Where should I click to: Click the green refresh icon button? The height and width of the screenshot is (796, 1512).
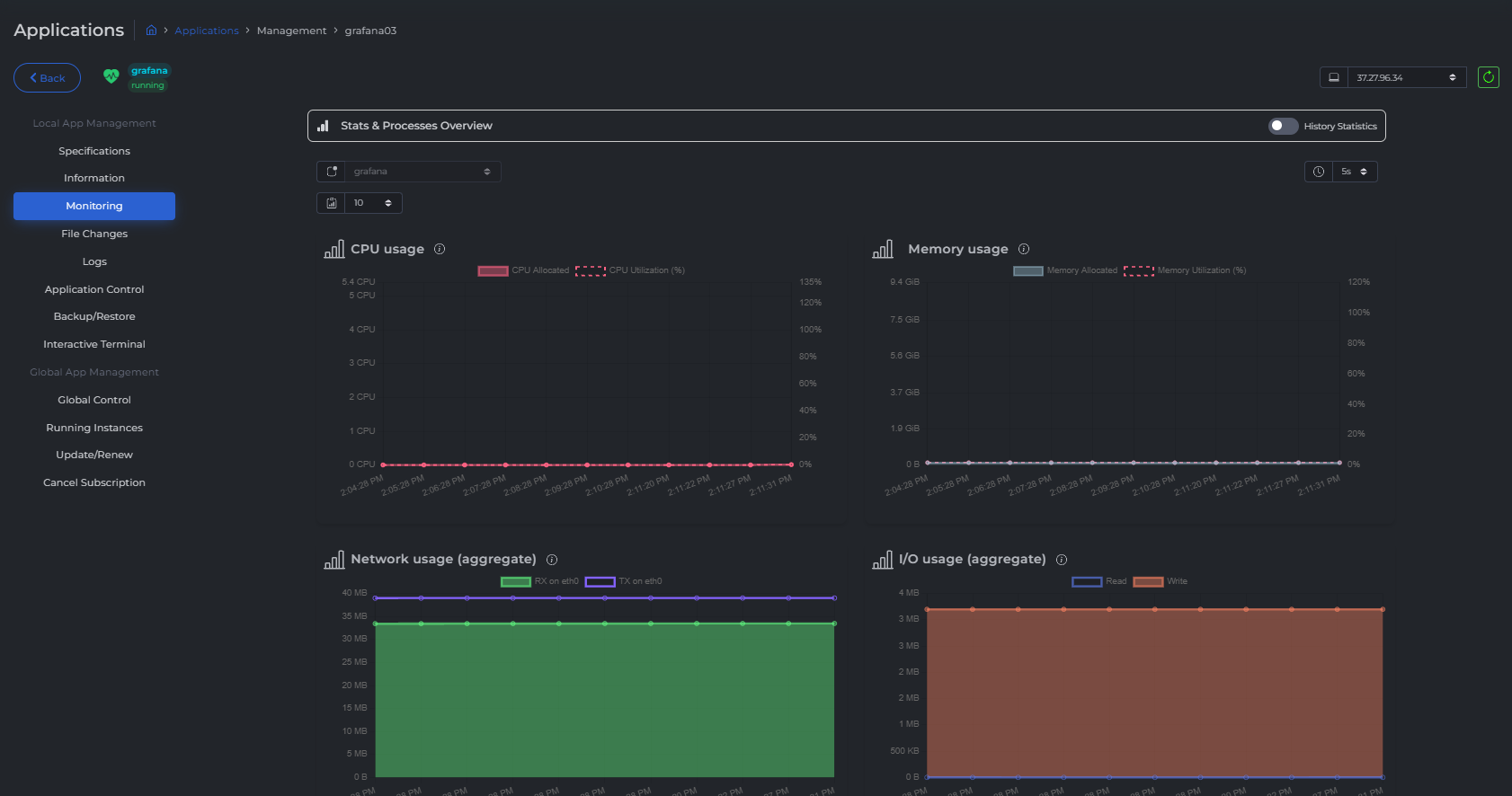(1488, 77)
